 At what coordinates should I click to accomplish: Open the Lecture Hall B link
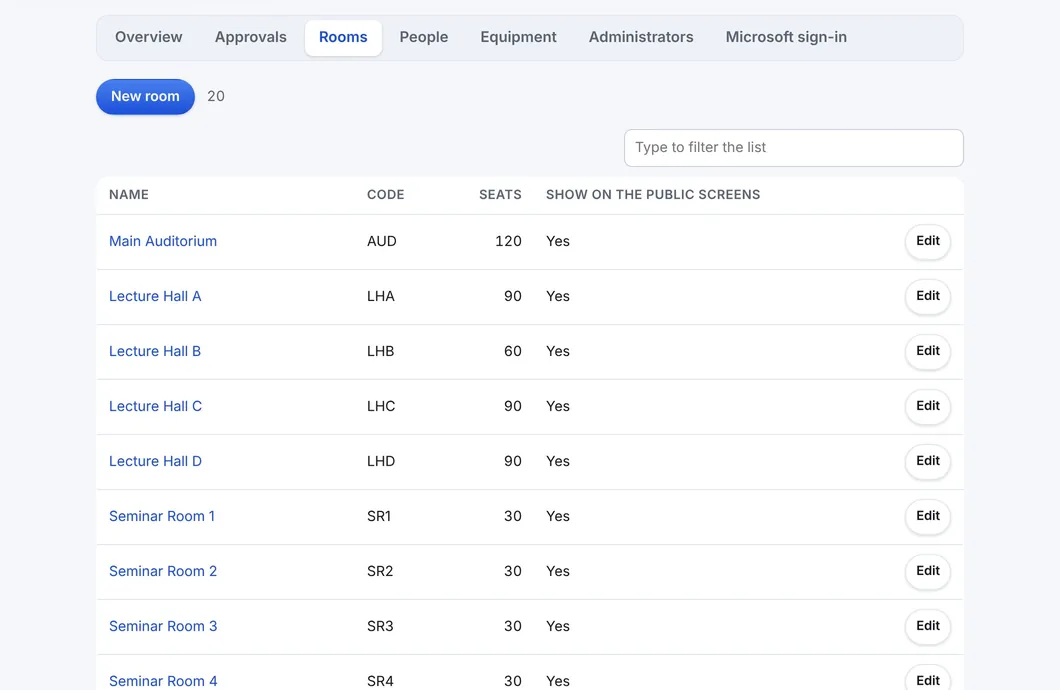tap(155, 351)
